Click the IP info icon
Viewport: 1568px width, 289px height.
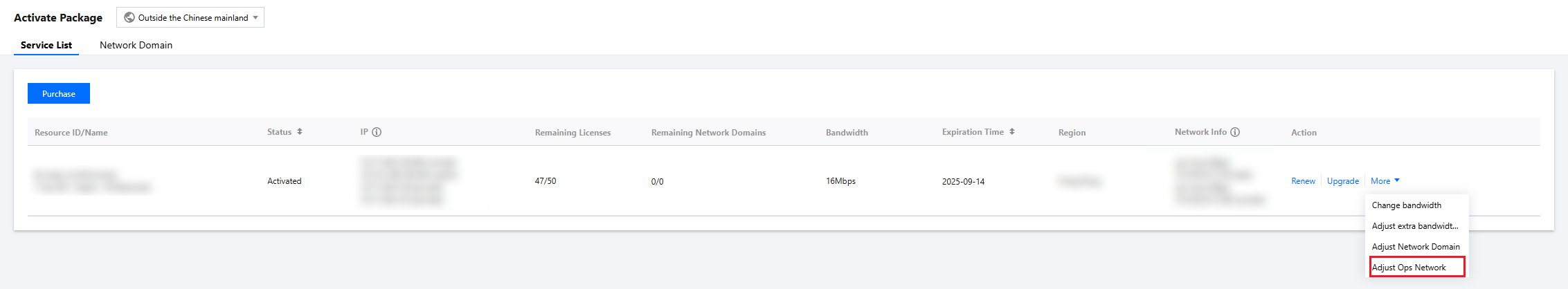(377, 132)
